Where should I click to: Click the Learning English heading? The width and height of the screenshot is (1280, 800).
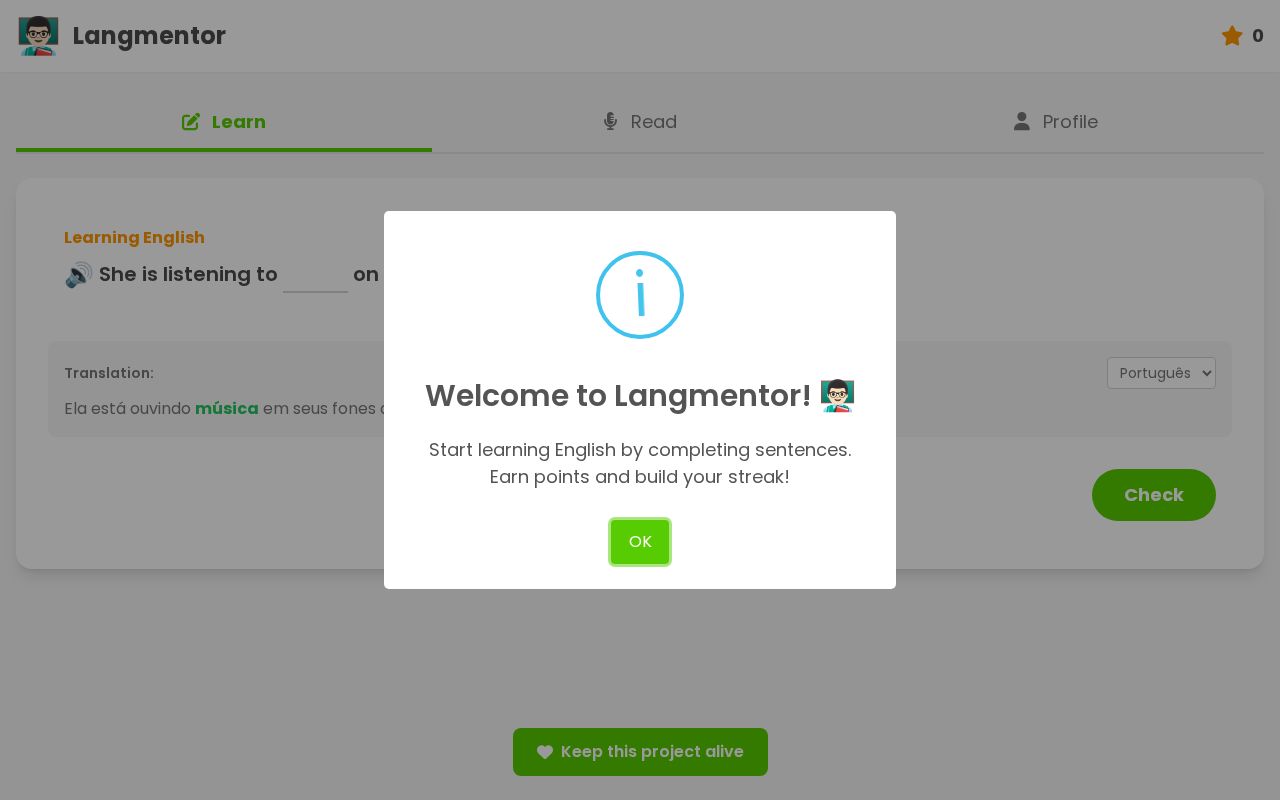134,237
